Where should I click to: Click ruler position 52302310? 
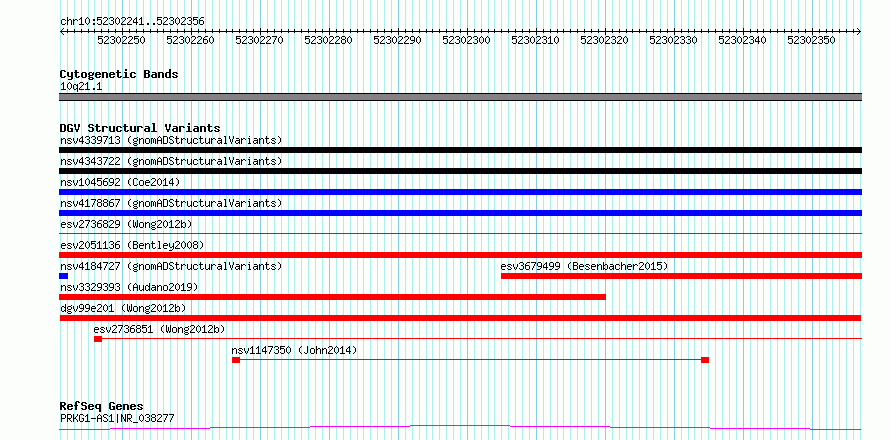tap(535, 40)
